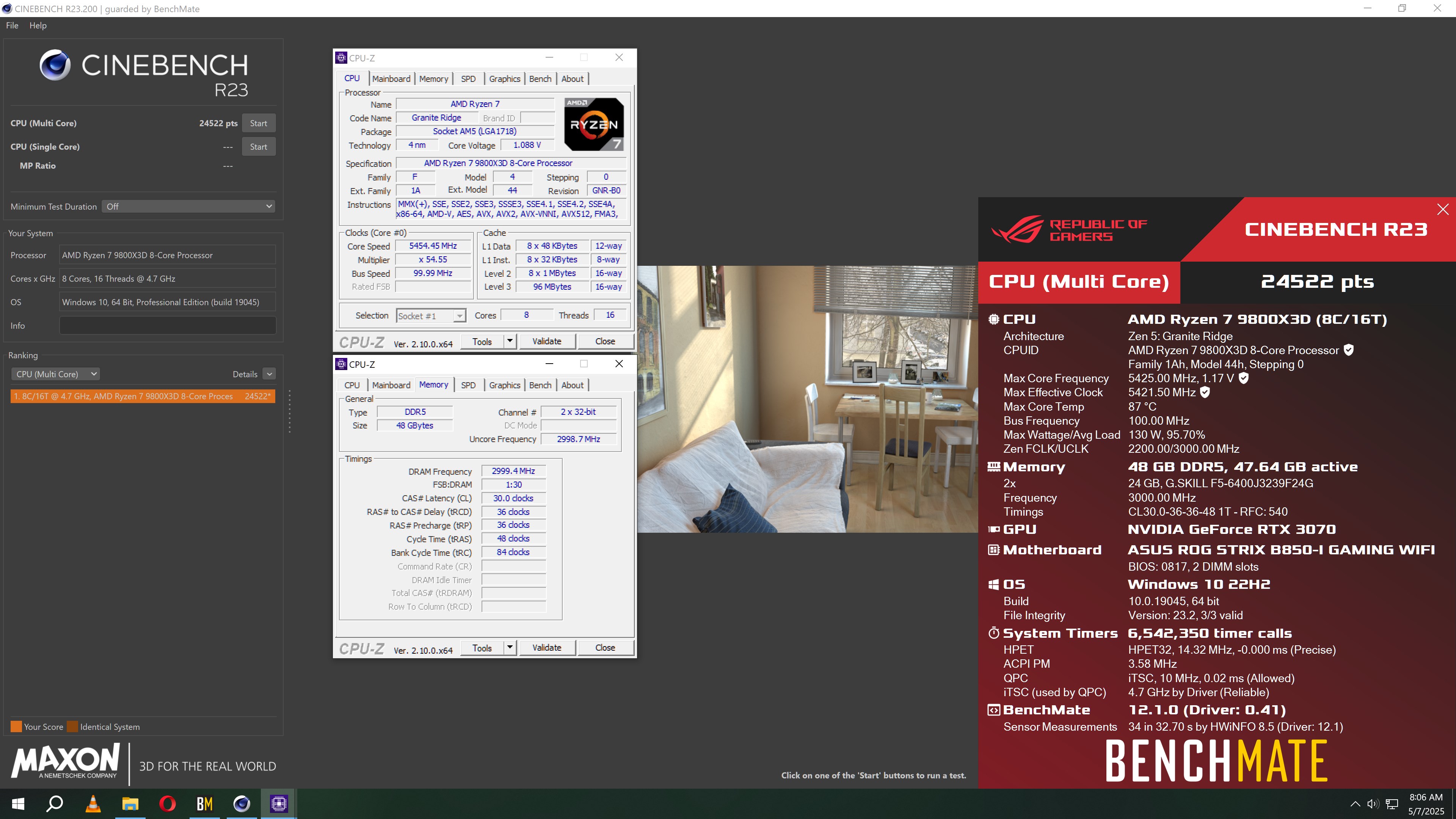The image size is (1456, 819).
Task: Click the Max Core Frequency verified shield
Action: point(1244,378)
